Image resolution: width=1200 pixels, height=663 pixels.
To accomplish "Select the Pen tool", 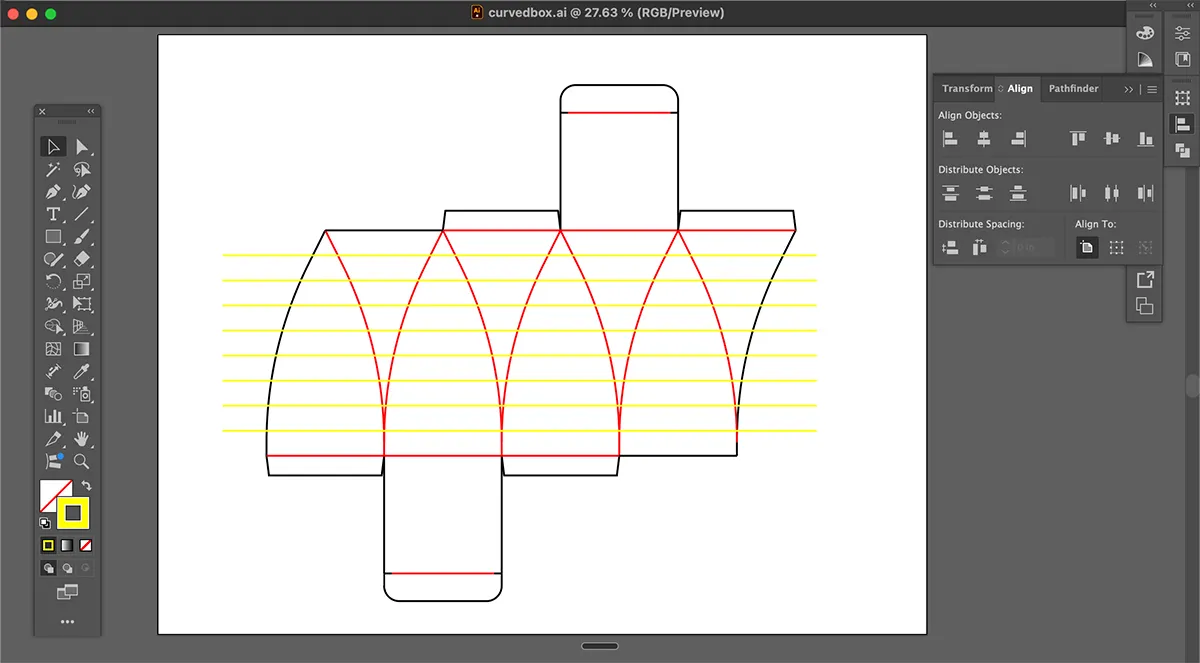I will pyautogui.click(x=54, y=192).
